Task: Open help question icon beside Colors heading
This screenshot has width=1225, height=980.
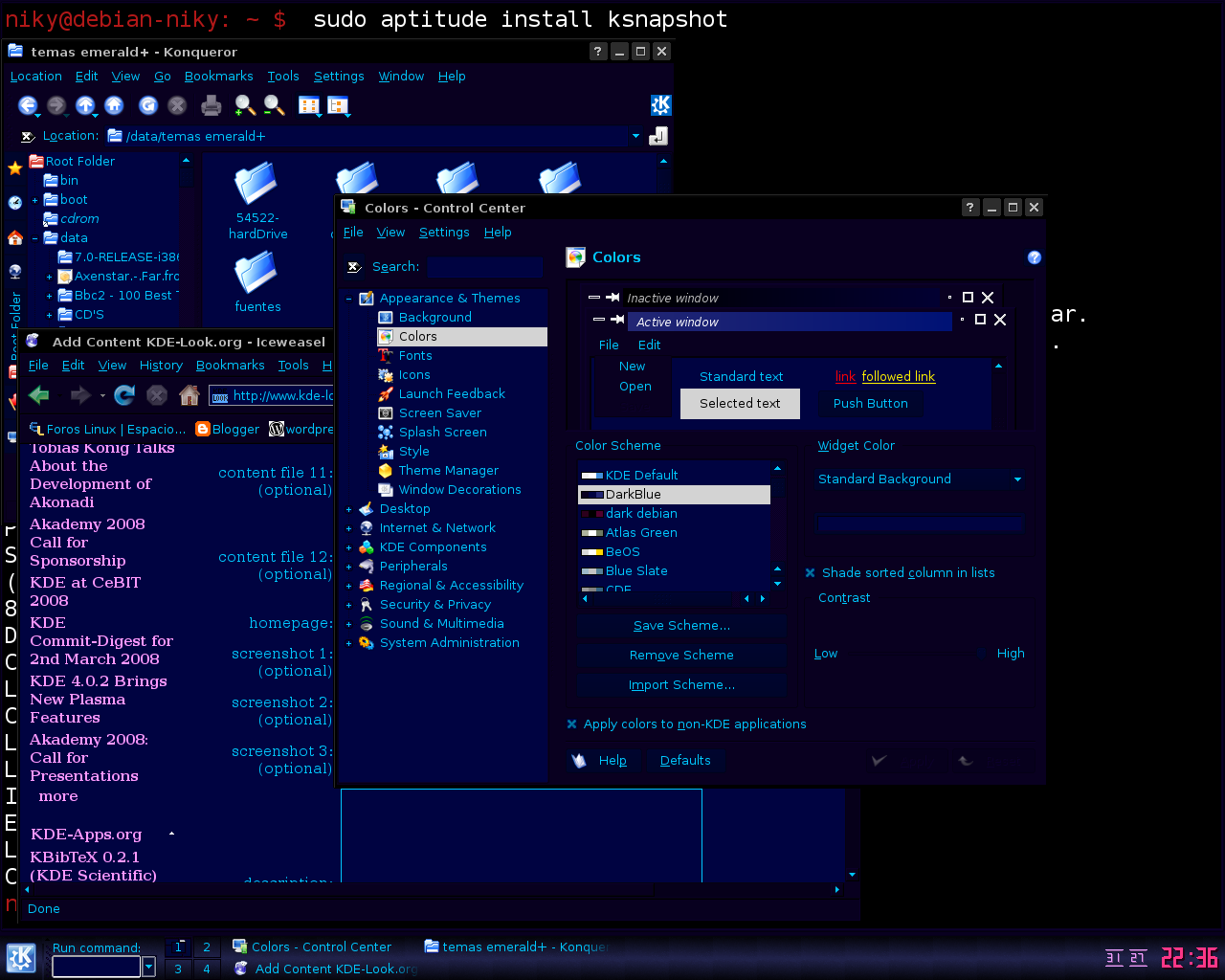Action: [x=1034, y=257]
